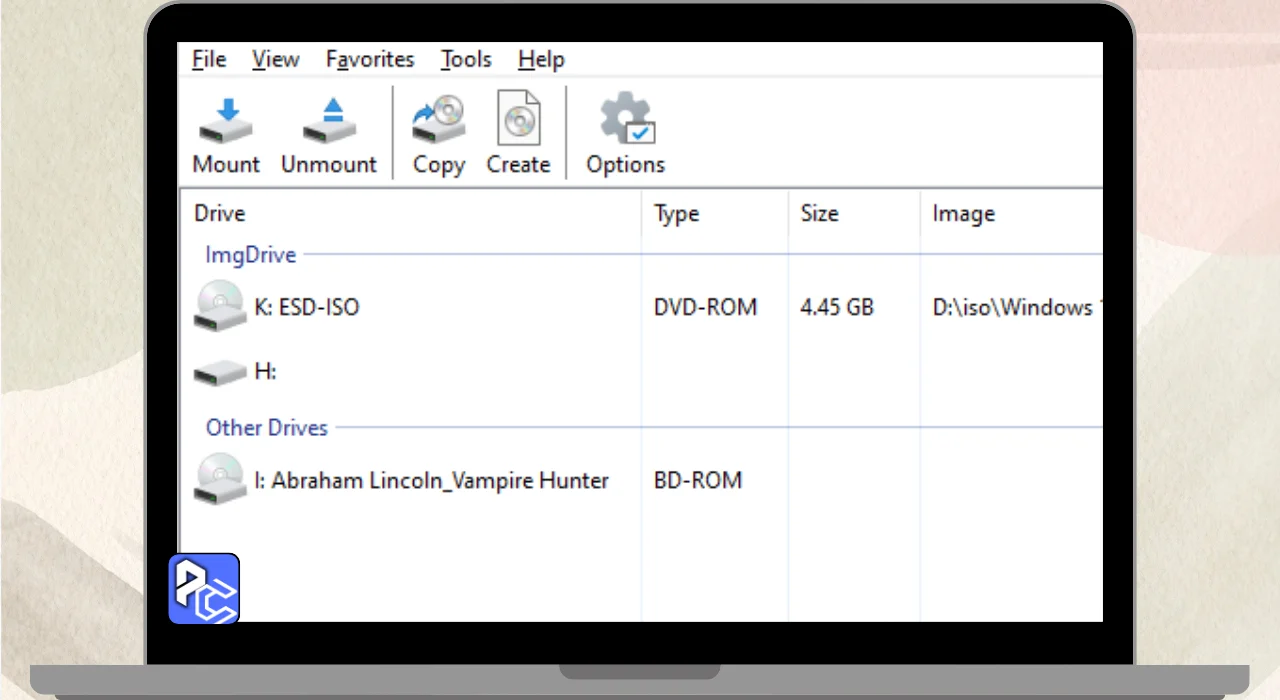Viewport: 1280px width, 700px height.
Task: Click the empty H: drive icon
Action: pos(220,373)
